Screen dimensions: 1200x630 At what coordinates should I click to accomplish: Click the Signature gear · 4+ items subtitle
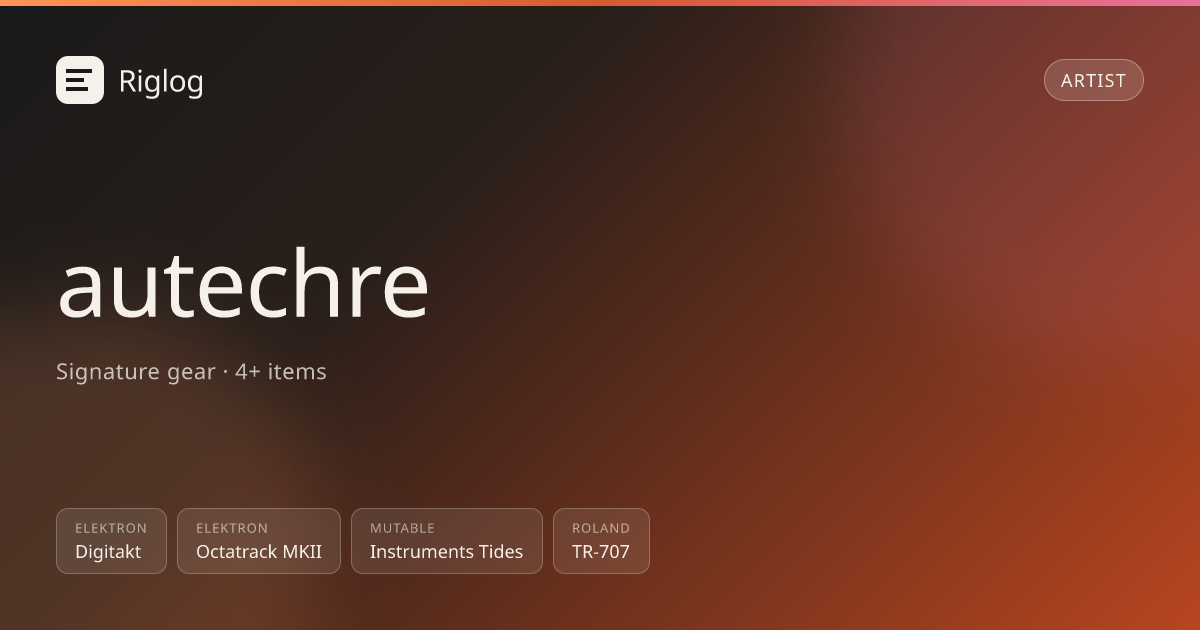(x=191, y=371)
